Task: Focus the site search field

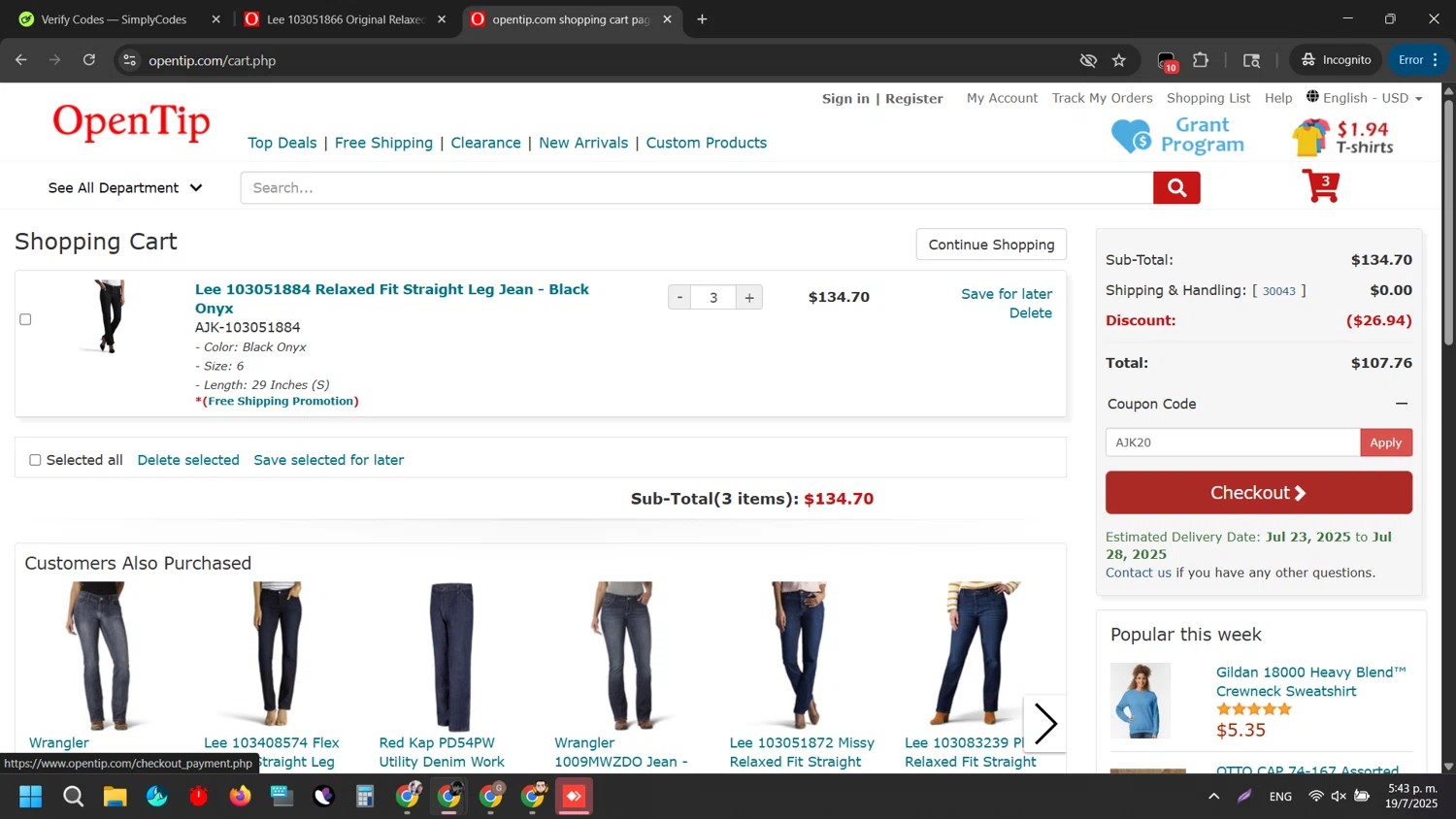Action: [x=697, y=188]
